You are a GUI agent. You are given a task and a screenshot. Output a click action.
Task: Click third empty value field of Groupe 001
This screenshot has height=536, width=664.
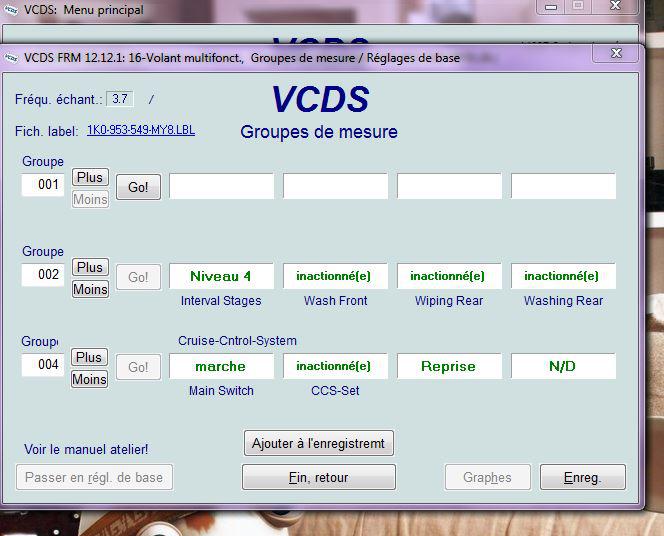(x=449, y=186)
